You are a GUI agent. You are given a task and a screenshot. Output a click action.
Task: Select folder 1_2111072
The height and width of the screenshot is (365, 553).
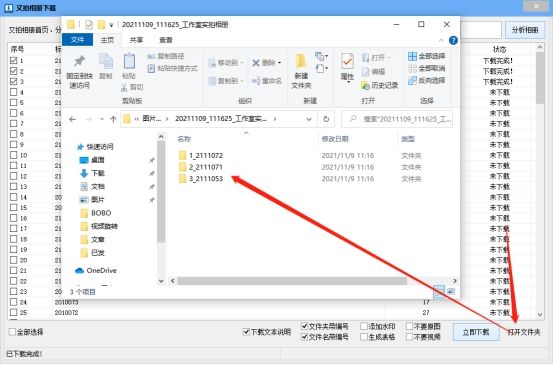[201, 155]
